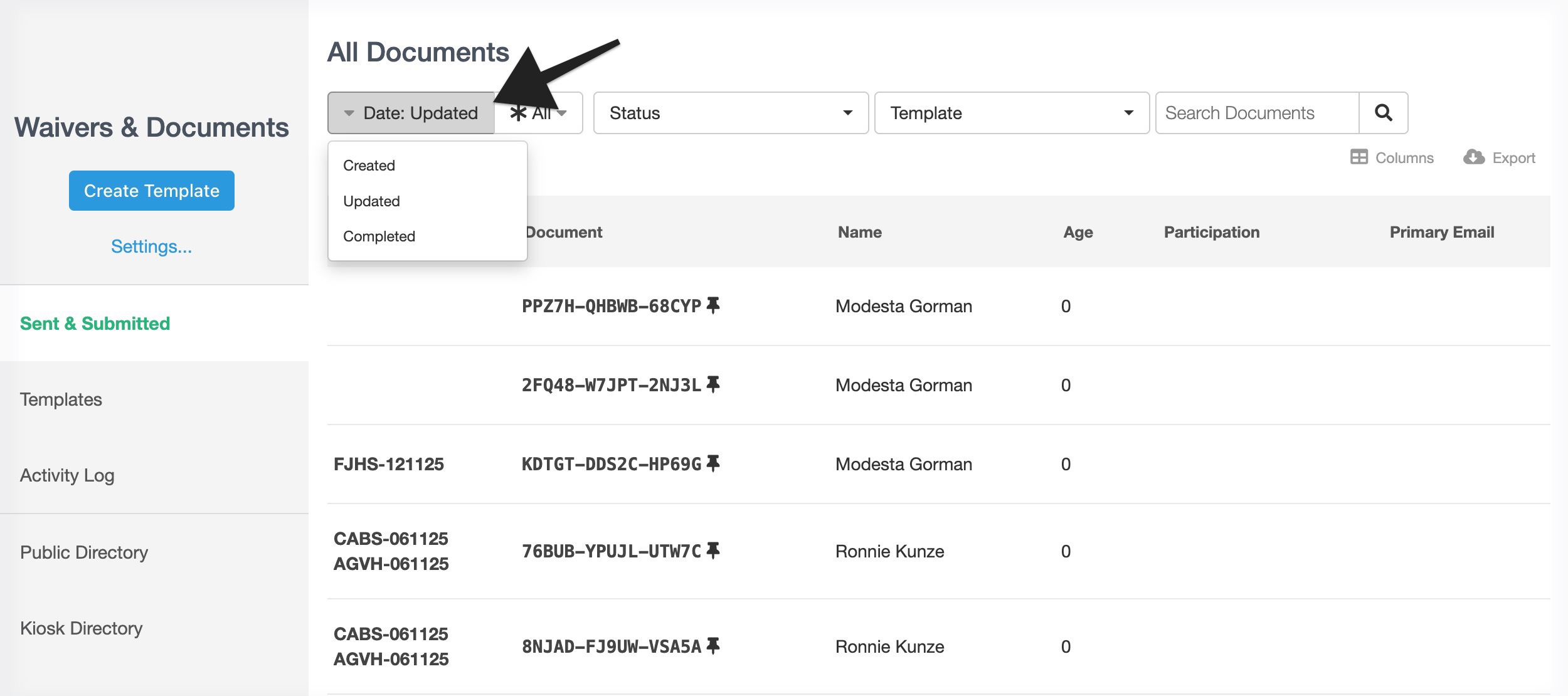Focus the Search Documents field
The height and width of the screenshot is (696, 1568).
point(1257,113)
